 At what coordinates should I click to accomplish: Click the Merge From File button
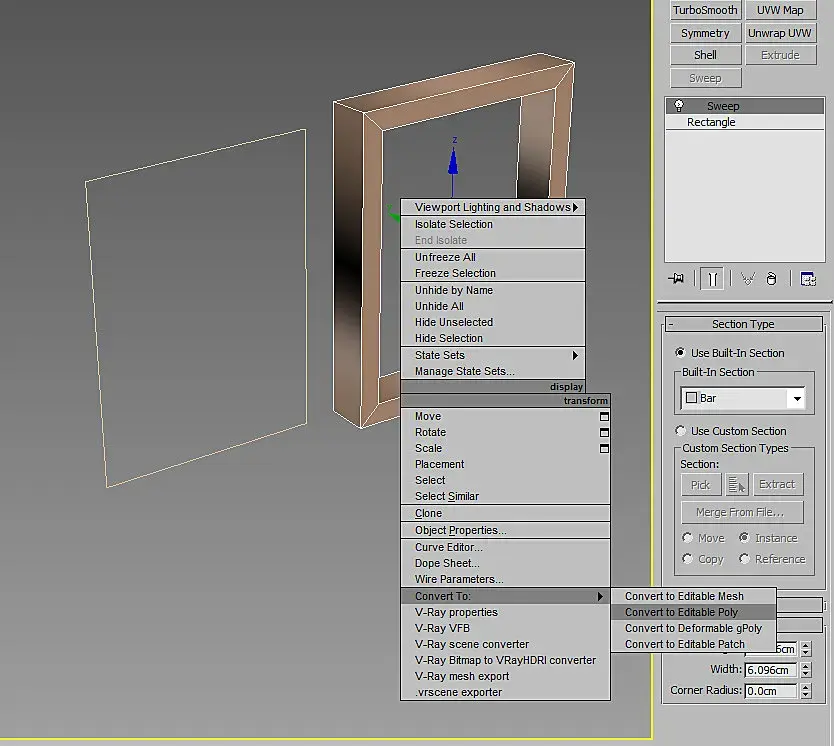[742, 512]
